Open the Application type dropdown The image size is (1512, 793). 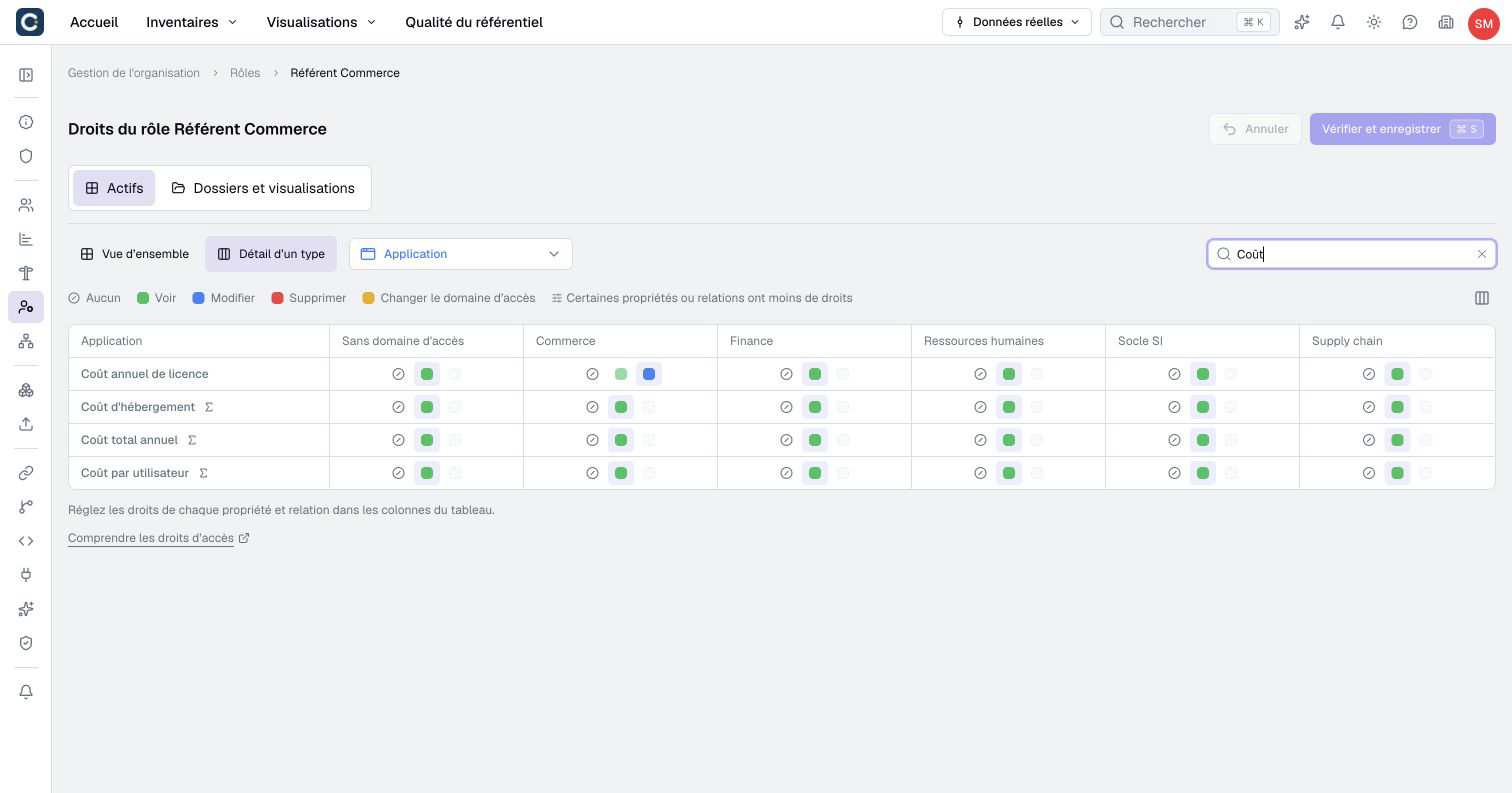click(x=461, y=254)
